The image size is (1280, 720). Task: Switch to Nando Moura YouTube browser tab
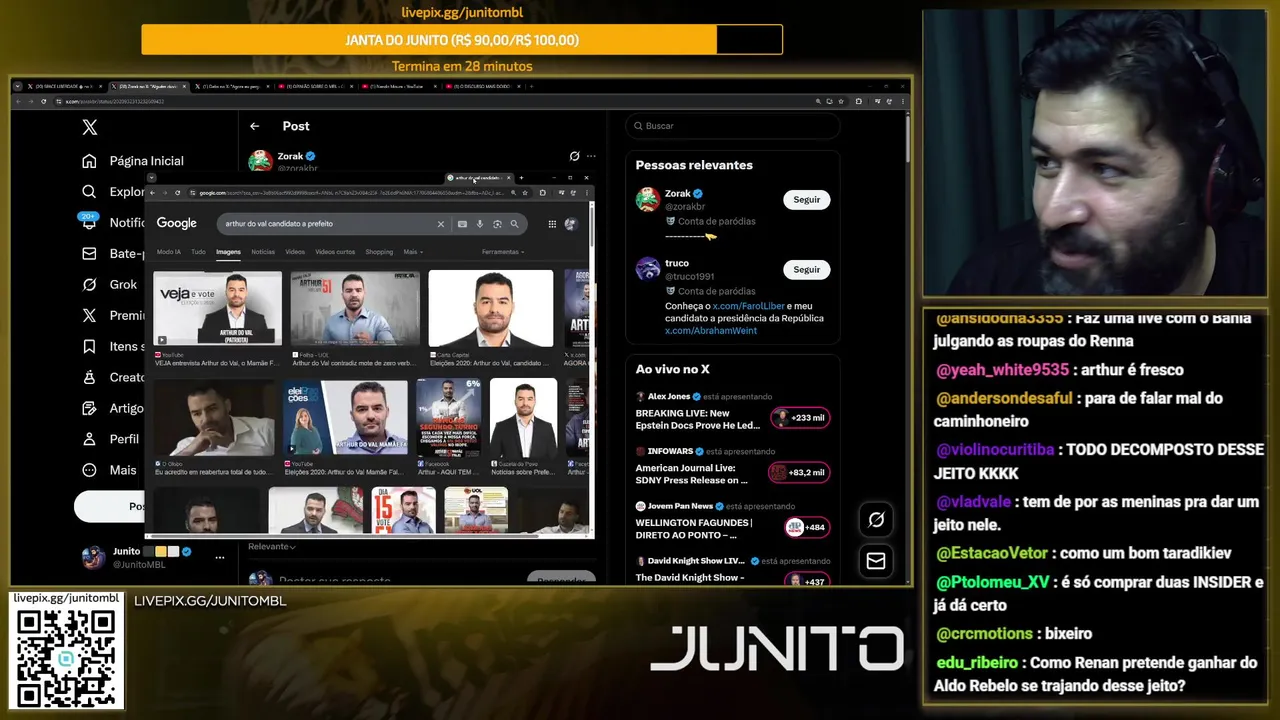[x=400, y=87]
